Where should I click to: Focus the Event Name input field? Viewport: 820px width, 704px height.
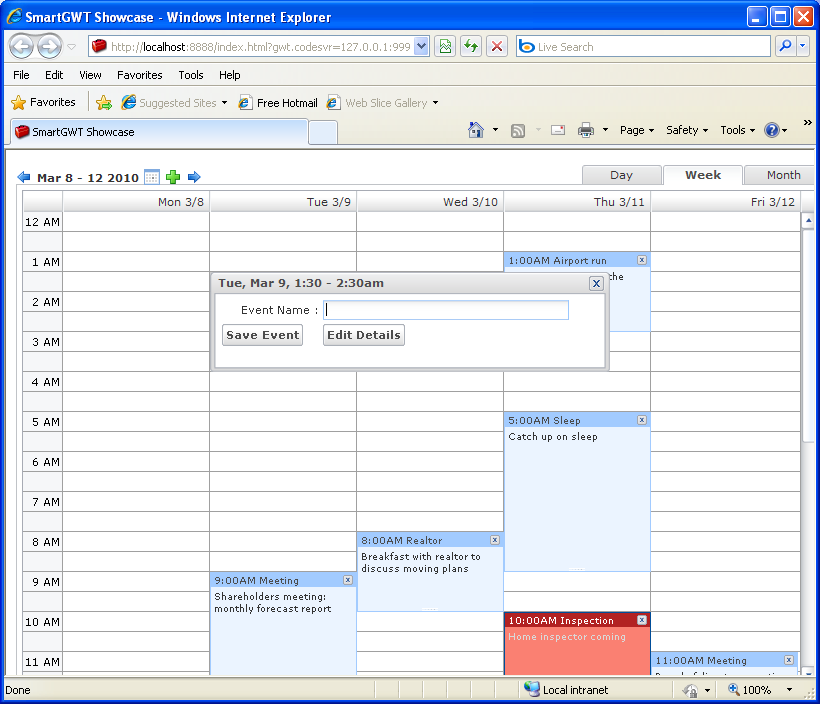coord(446,310)
